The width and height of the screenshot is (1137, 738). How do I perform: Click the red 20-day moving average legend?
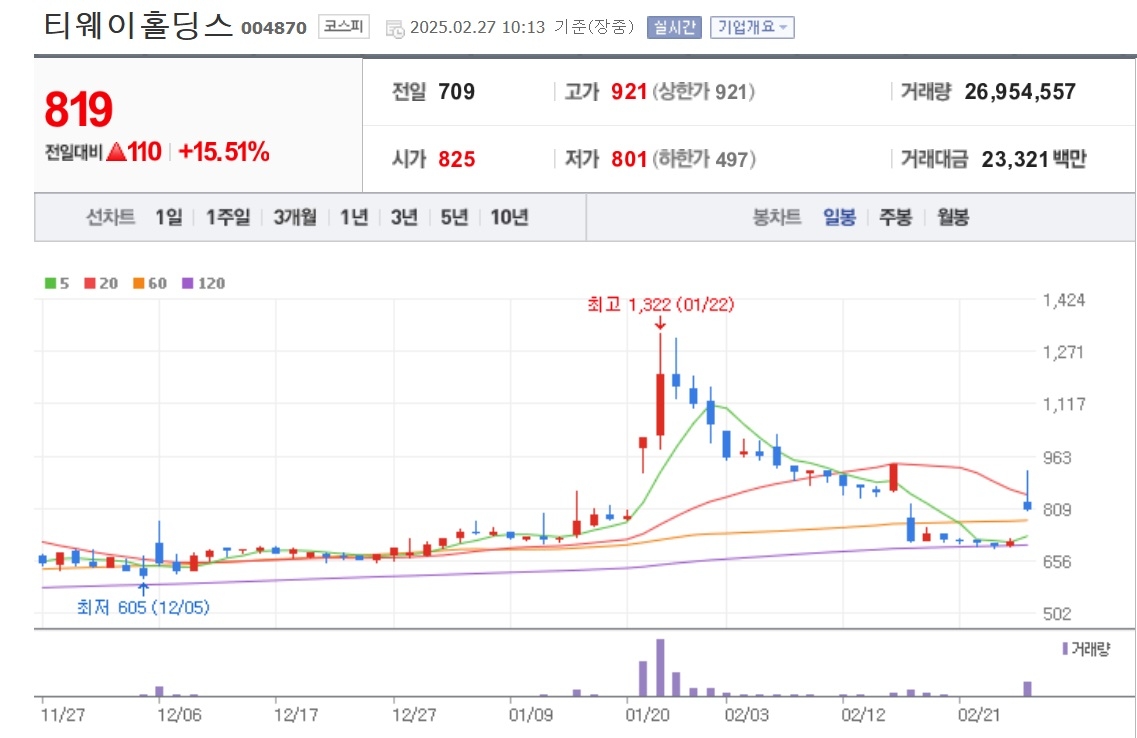[x=101, y=283]
